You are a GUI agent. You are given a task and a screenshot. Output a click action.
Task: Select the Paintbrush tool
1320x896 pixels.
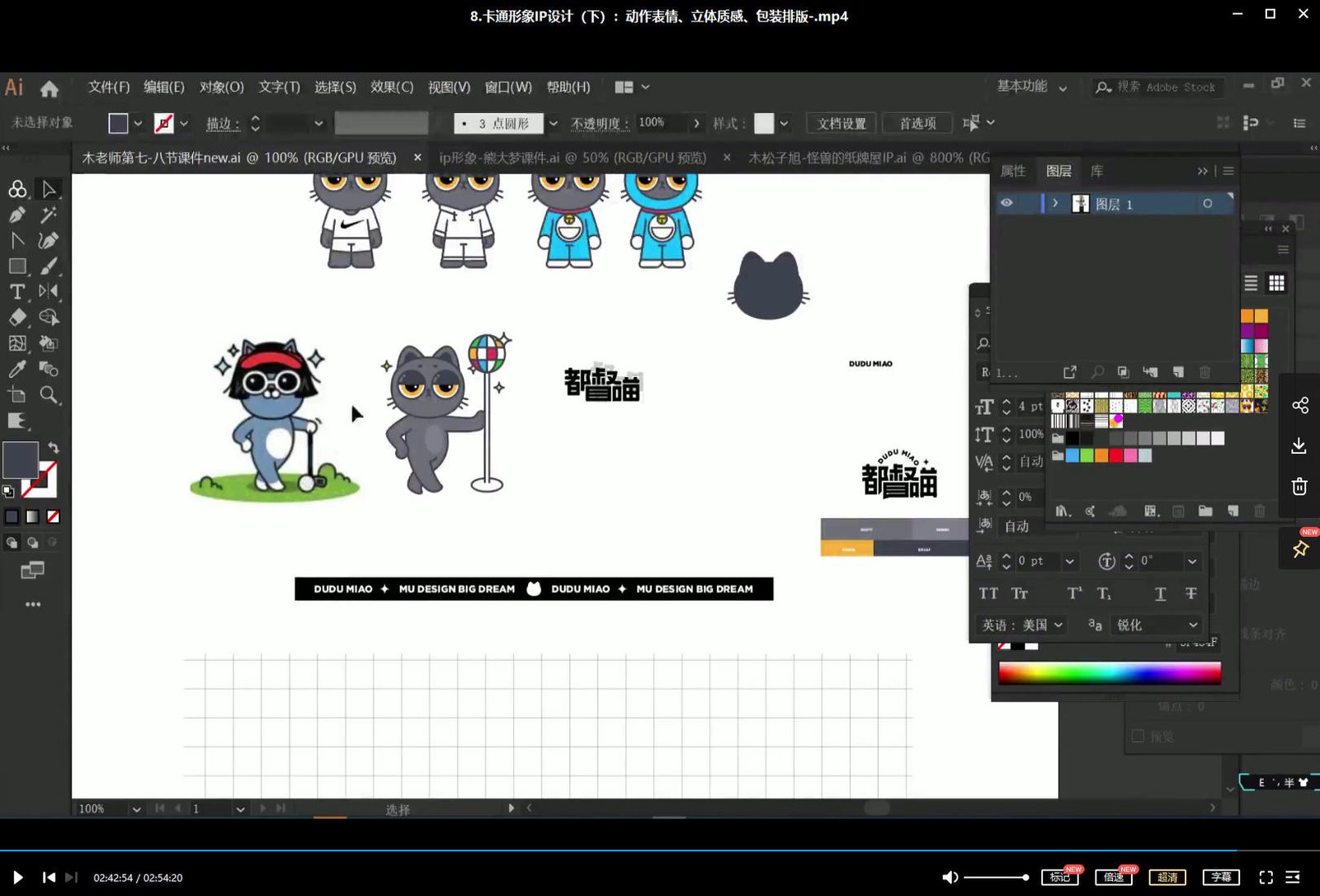pos(49,266)
